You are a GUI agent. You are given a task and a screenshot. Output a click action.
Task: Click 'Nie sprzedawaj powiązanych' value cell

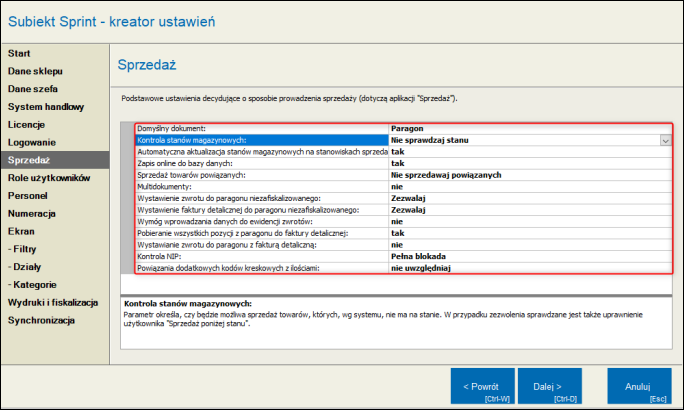click(530, 175)
